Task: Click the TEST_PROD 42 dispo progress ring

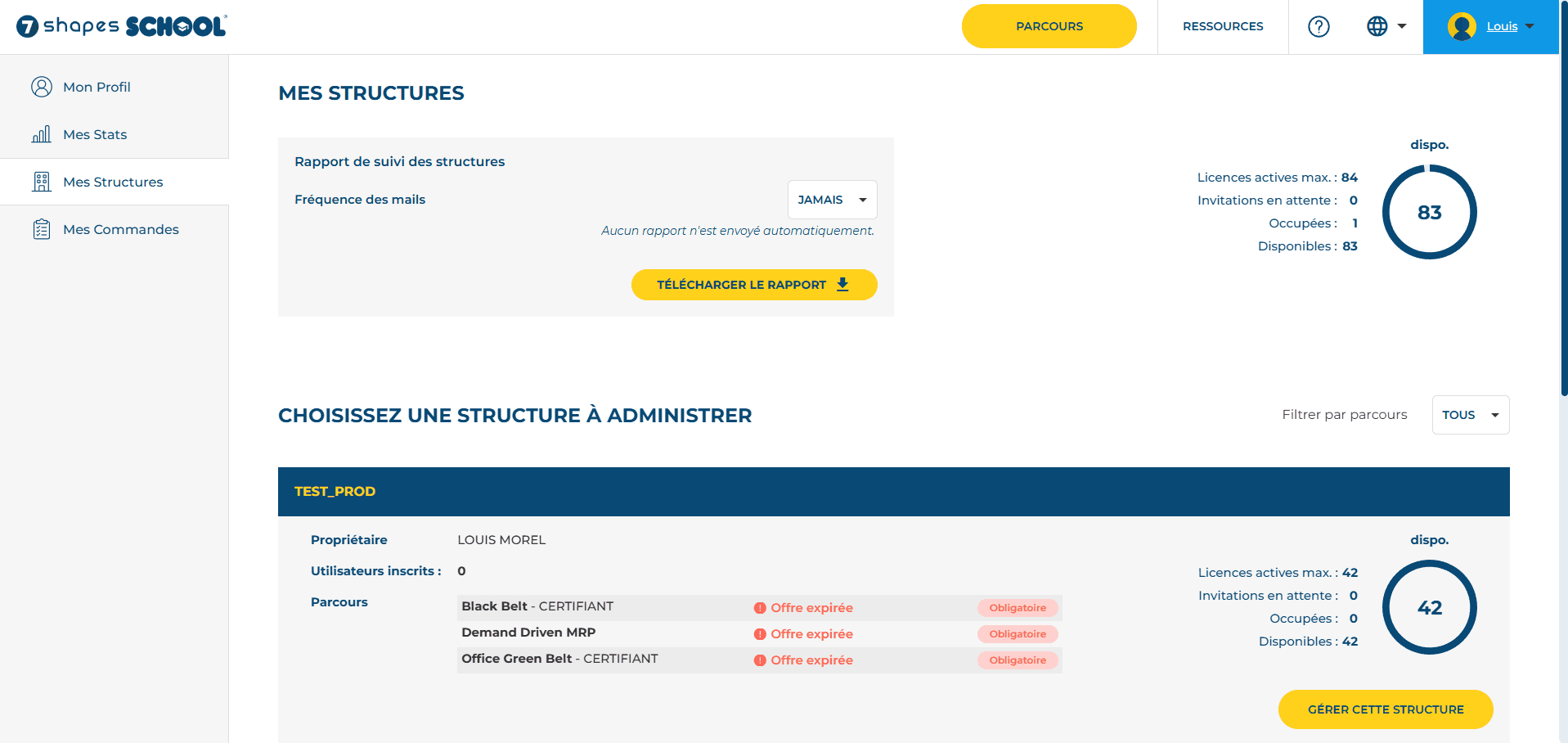Action: pos(1430,607)
